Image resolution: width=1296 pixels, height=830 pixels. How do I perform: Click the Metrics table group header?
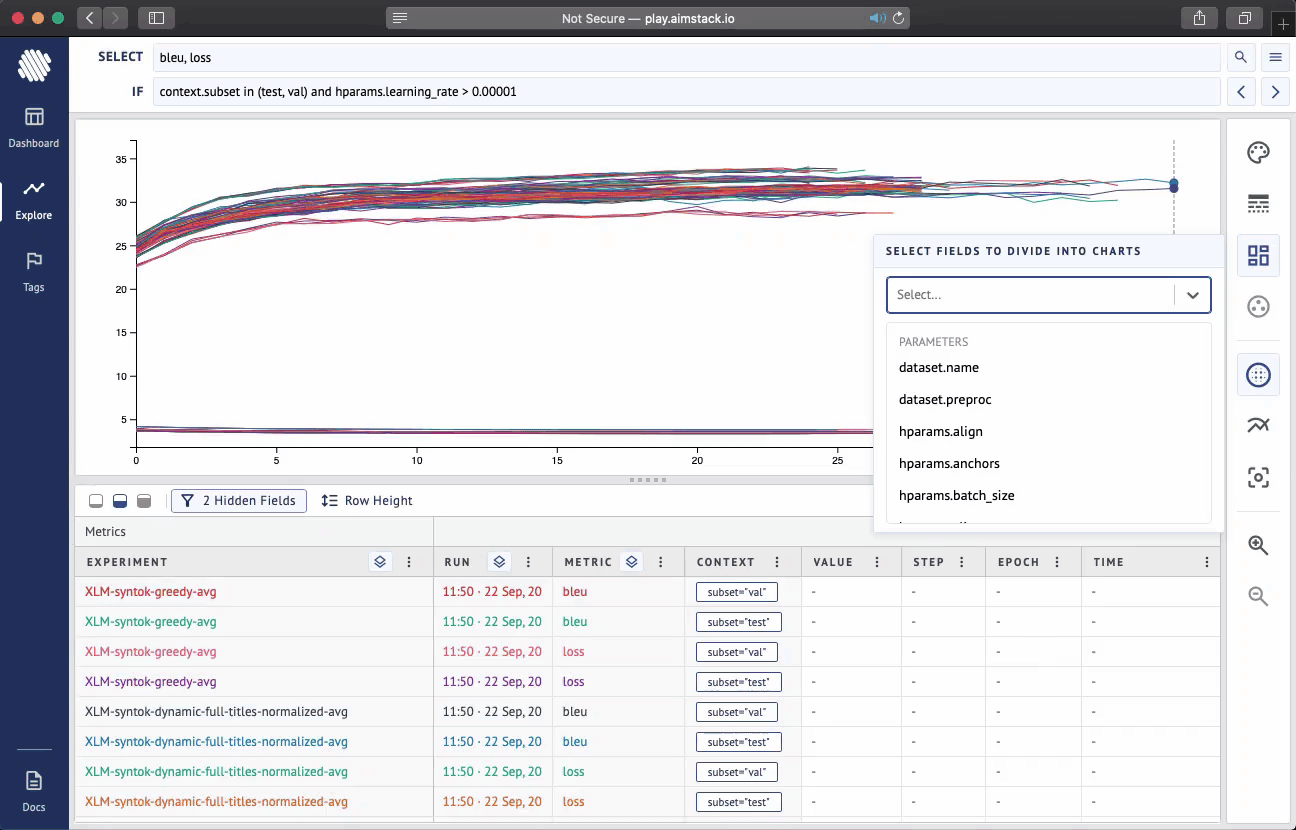pos(254,532)
